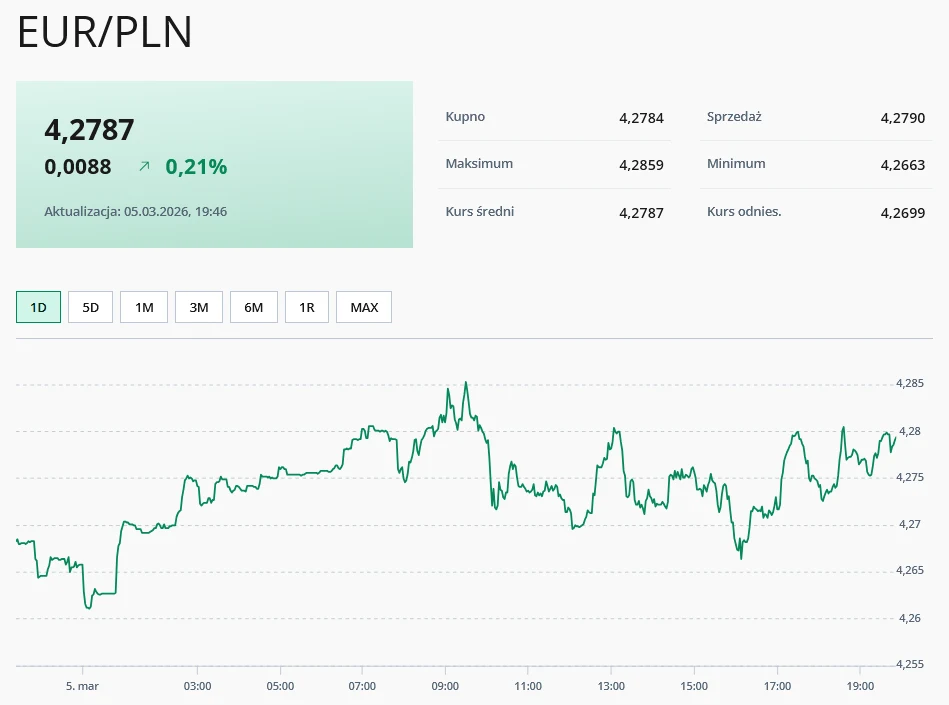The height and width of the screenshot is (705, 949).
Task: Click the Minimum value 4,2663
Action: (x=902, y=165)
